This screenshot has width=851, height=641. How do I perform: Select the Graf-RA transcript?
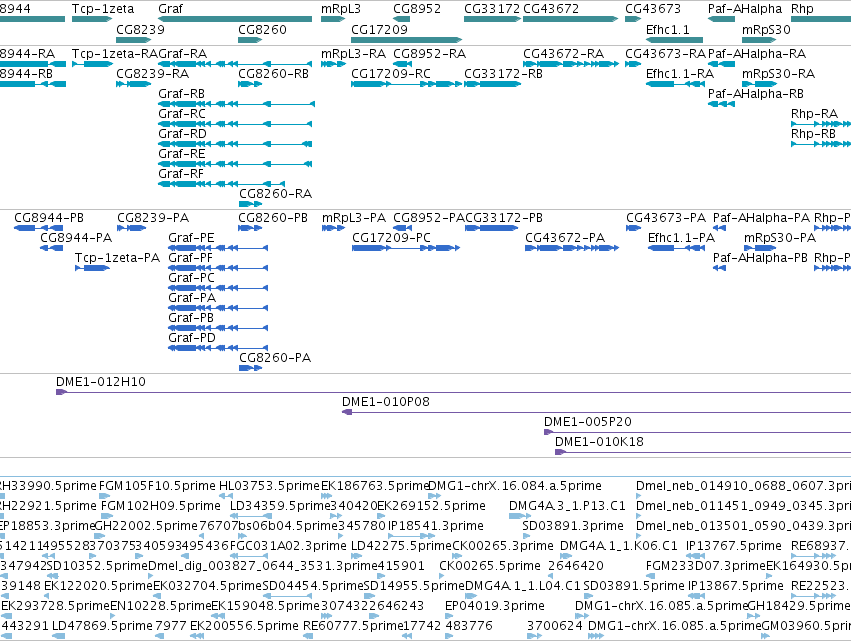tap(235, 64)
